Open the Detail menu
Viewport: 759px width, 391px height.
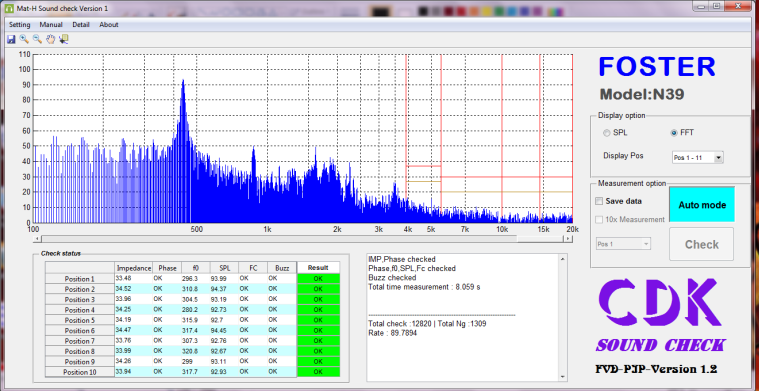(81, 25)
